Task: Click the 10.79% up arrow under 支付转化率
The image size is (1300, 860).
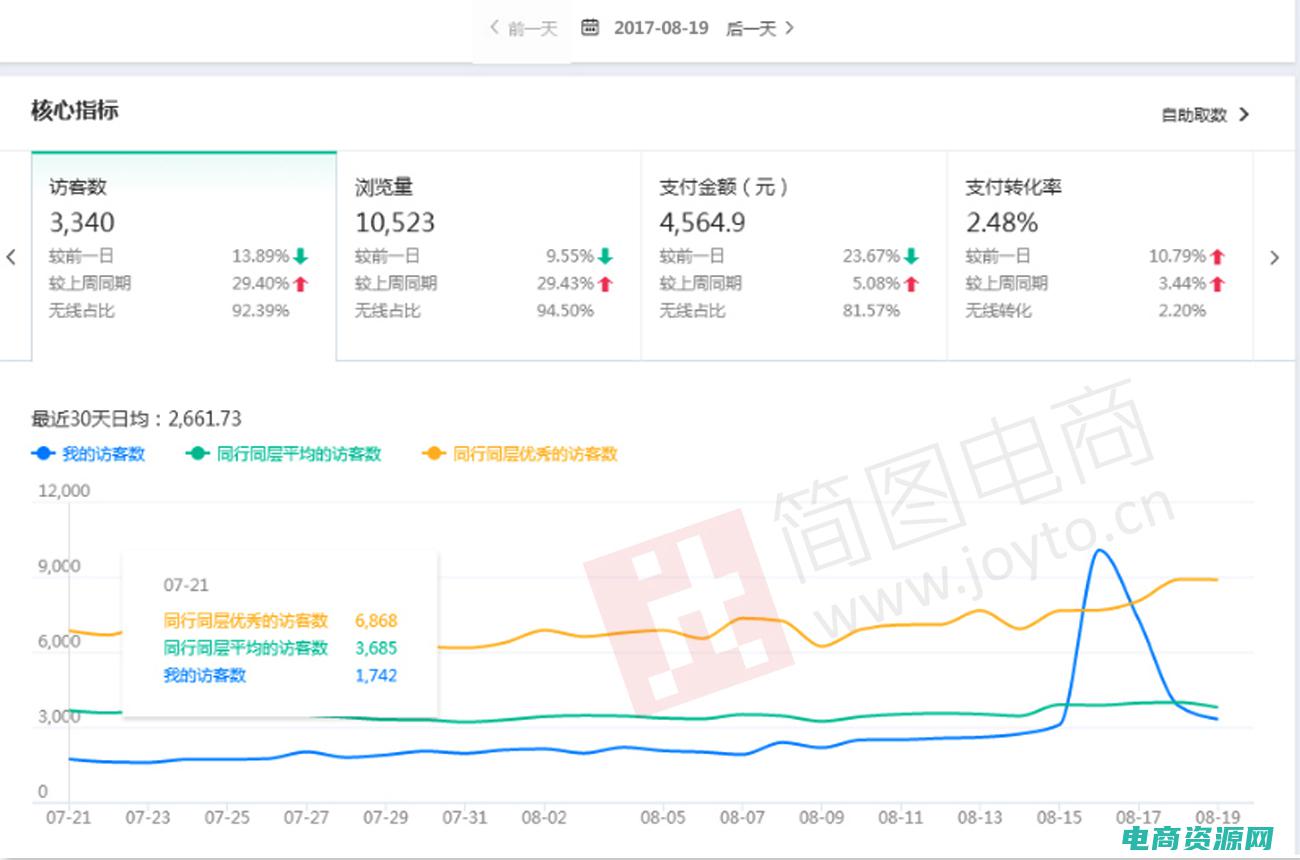Action: point(1217,257)
